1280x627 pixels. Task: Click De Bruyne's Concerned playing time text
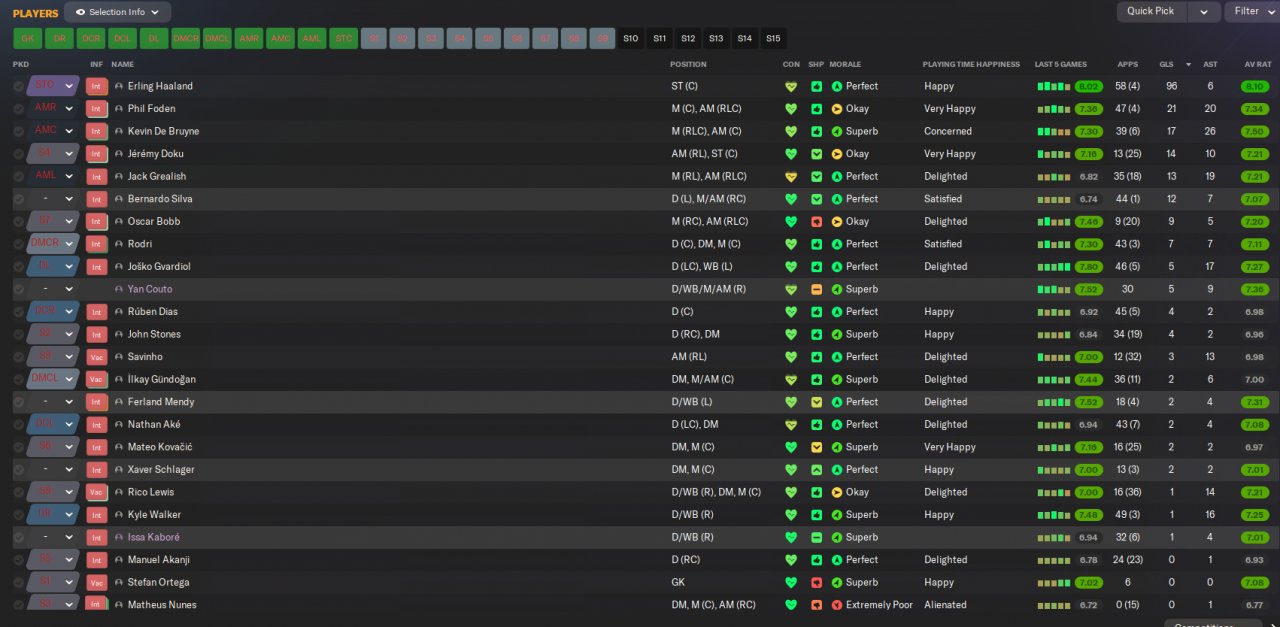click(948, 131)
